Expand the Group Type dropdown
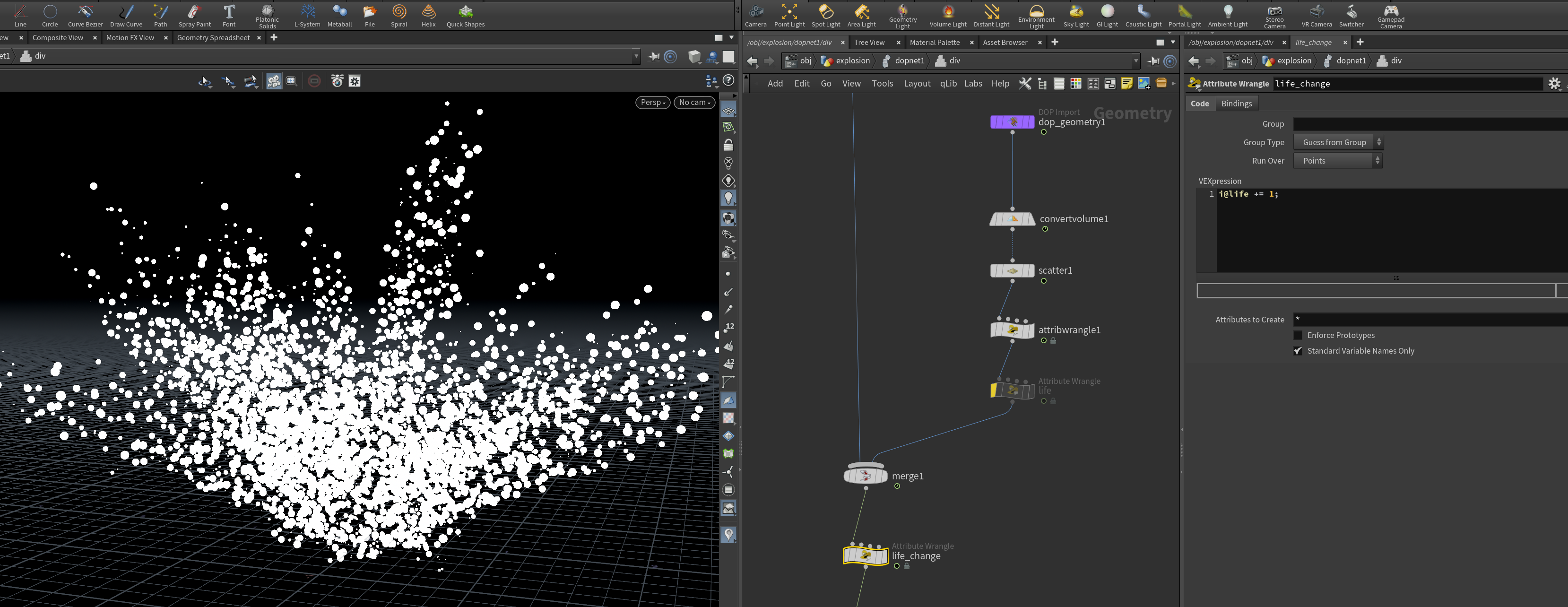The width and height of the screenshot is (1568, 607). 1338,142
